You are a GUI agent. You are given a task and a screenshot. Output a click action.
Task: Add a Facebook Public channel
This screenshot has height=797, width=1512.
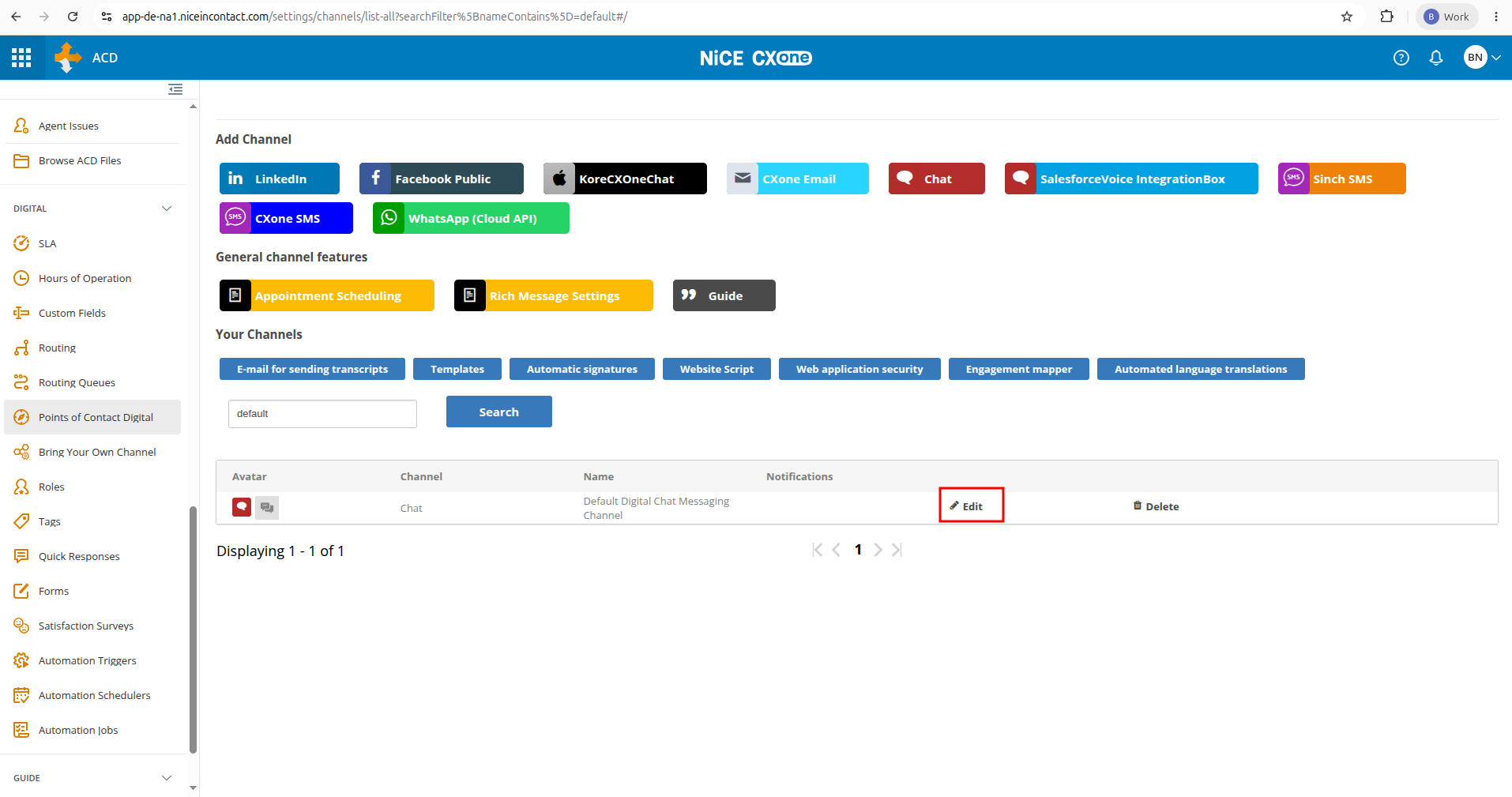pos(442,179)
